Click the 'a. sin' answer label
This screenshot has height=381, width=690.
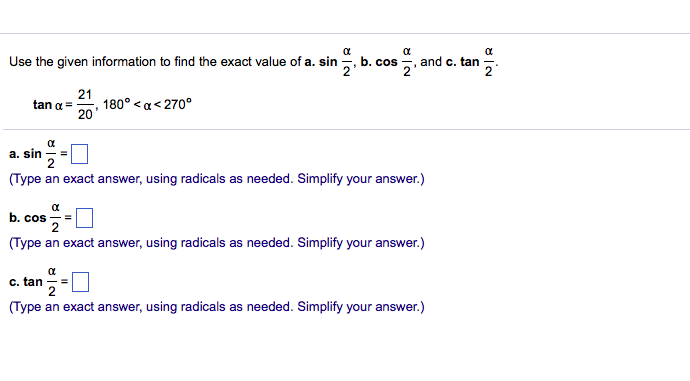tap(25, 154)
